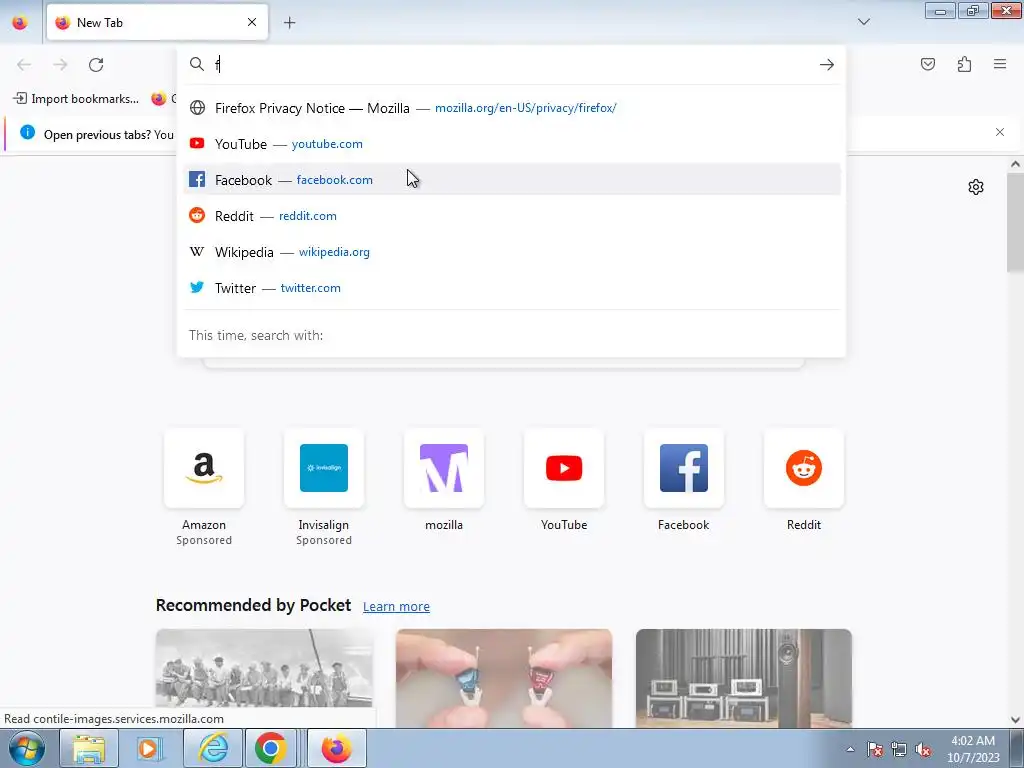
Task: Close the New Tab tab
Action: point(252,22)
